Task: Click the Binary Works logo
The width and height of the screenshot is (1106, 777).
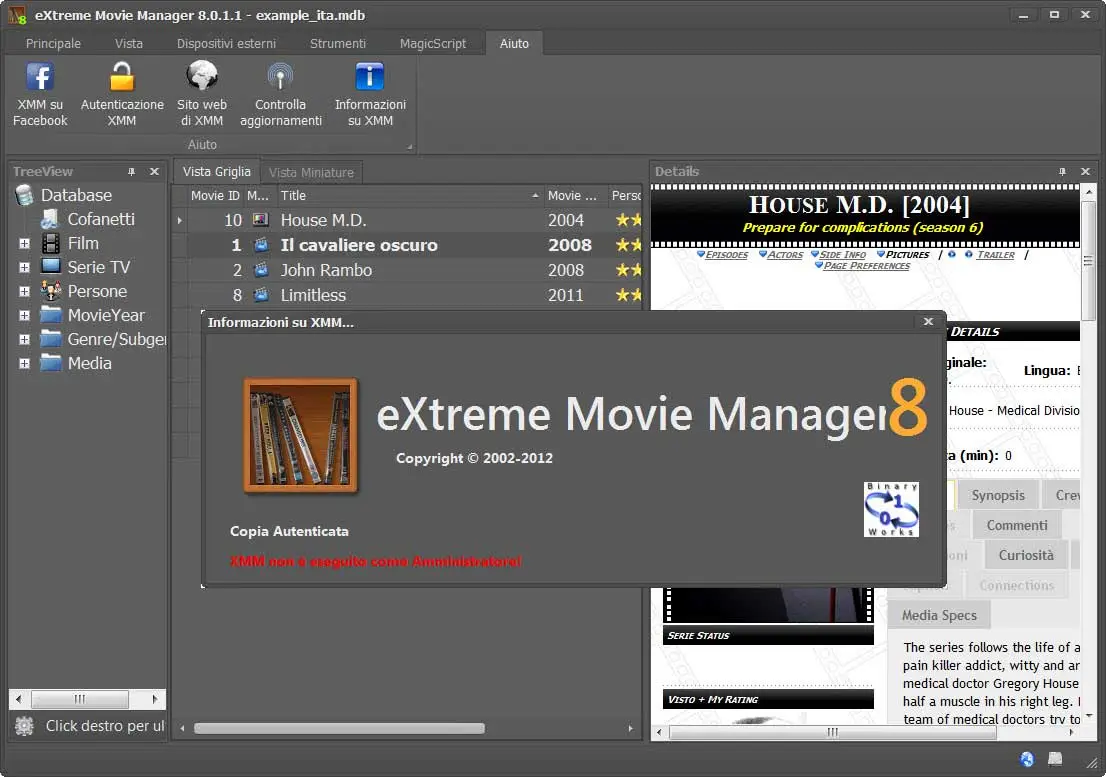Action: click(x=891, y=509)
